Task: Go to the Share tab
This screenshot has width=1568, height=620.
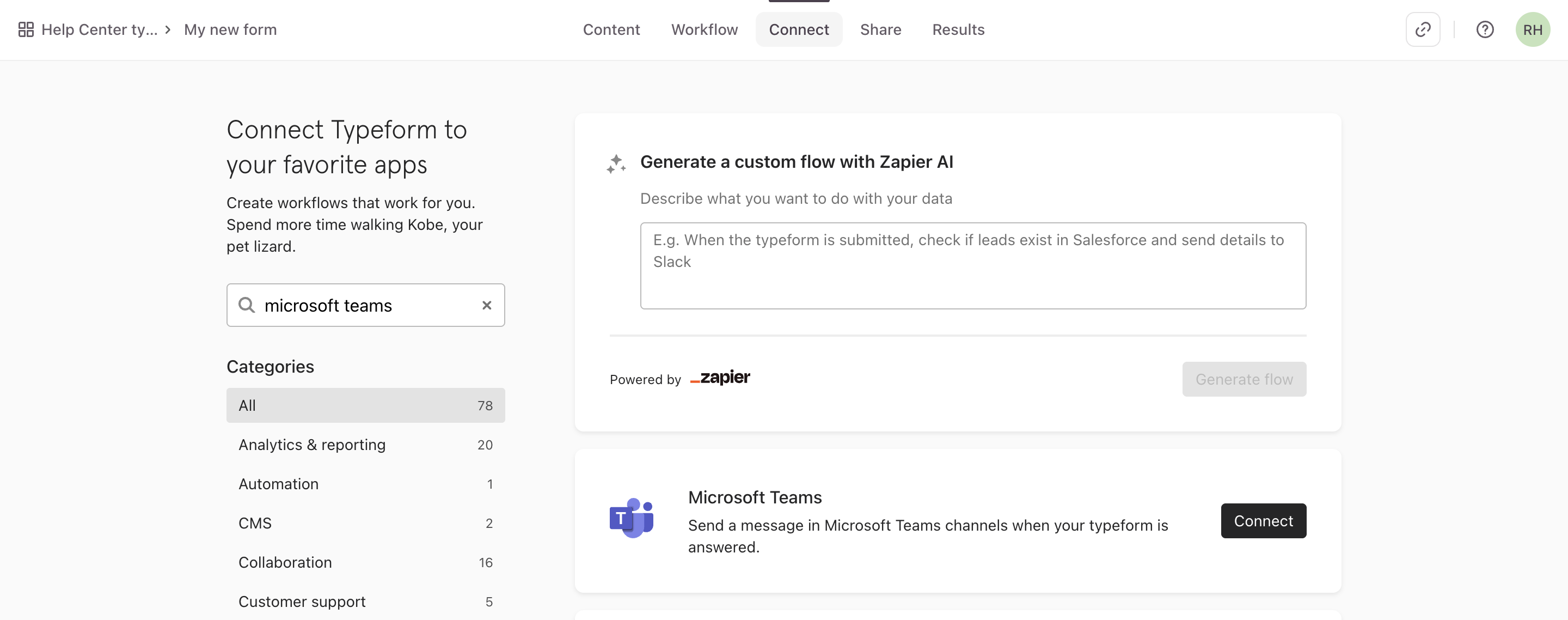Action: coord(880,29)
